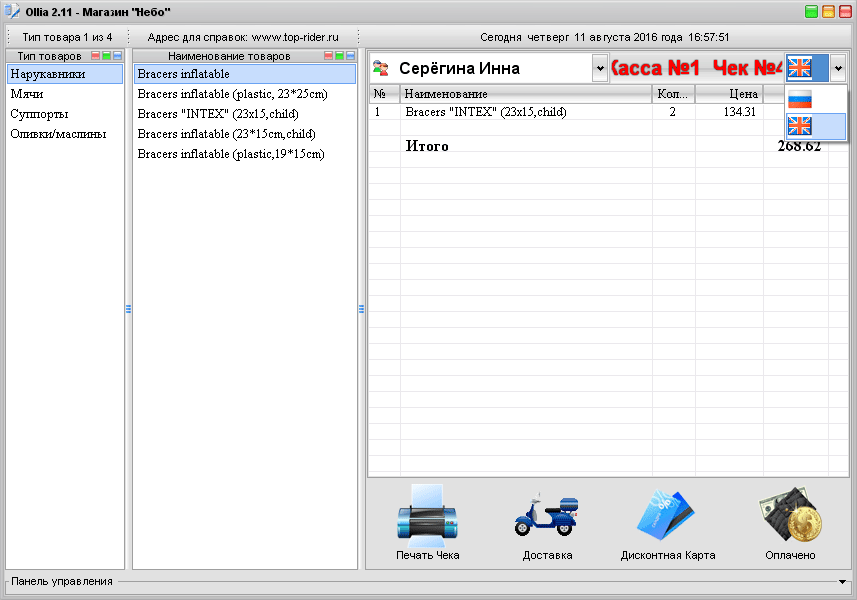857x600 pixels.
Task: Choose the UK flag in the language list
Action: tap(815, 126)
